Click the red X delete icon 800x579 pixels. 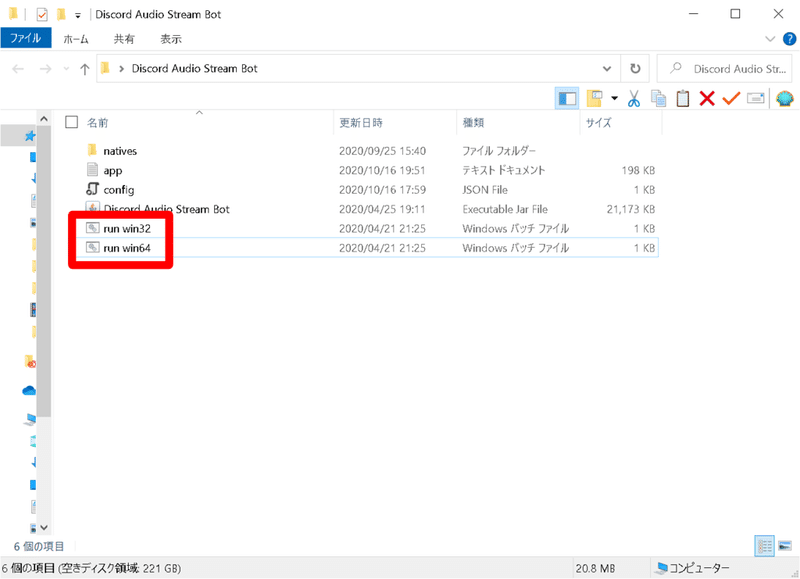click(707, 98)
